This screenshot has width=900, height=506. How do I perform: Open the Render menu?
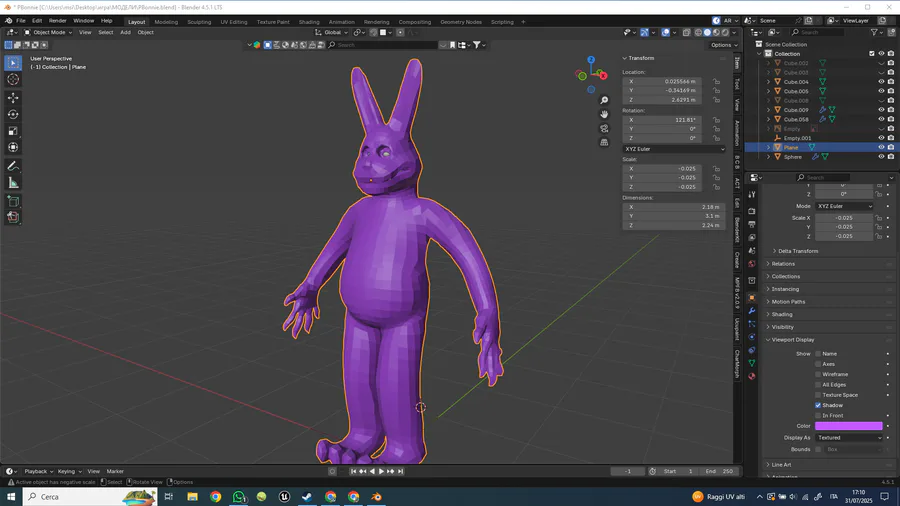[x=57, y=21]
